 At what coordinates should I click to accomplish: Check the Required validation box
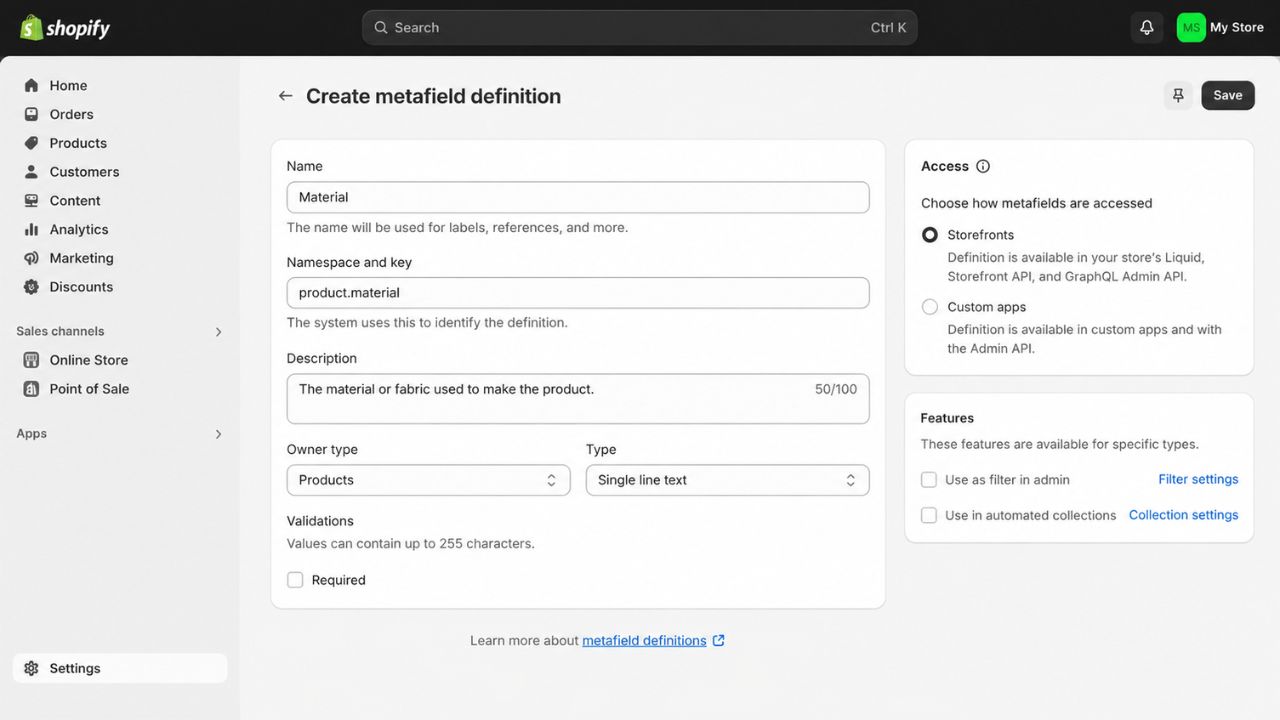click(x=295, y=580)
